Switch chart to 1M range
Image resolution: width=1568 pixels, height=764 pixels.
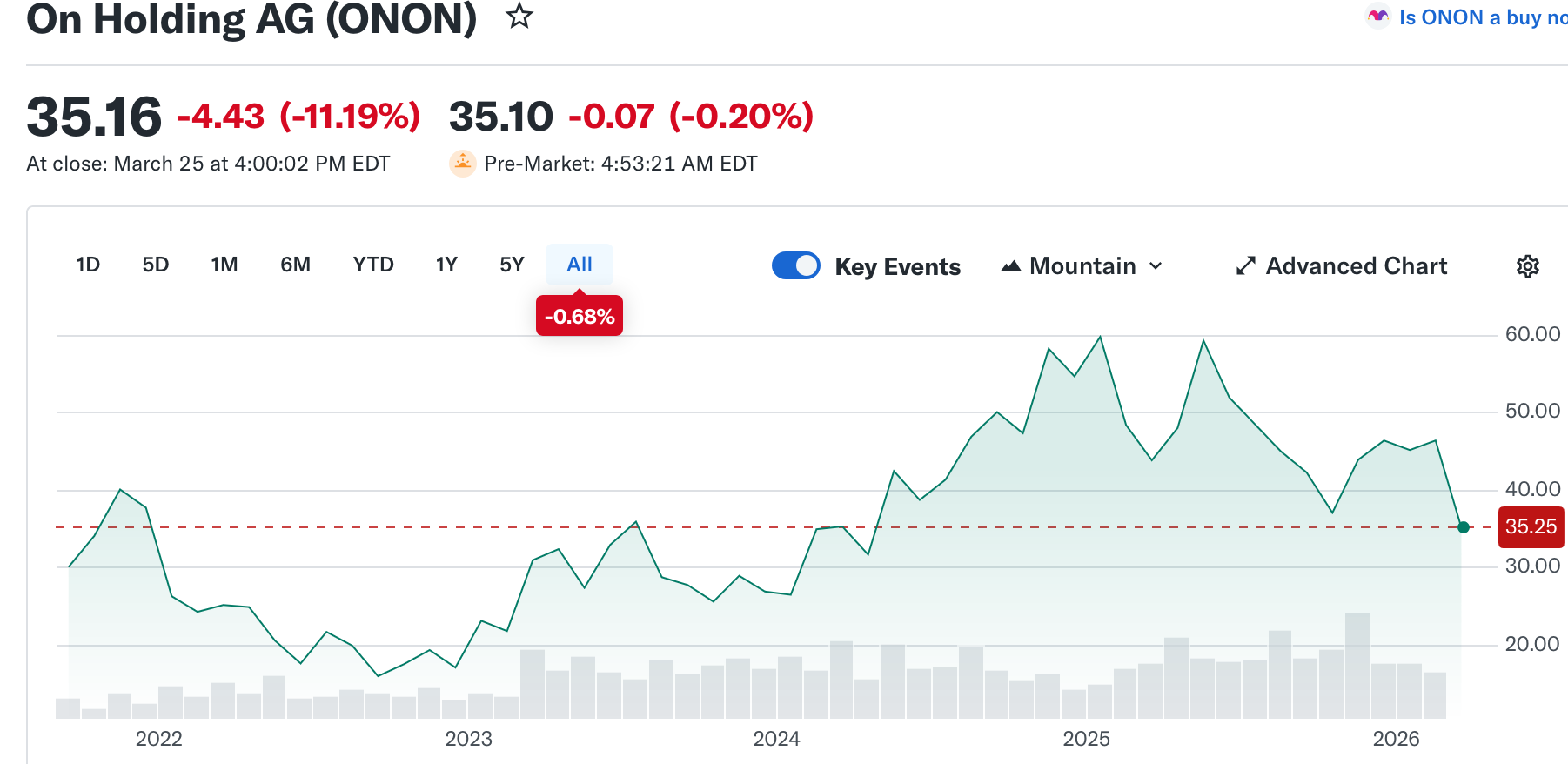224,265
